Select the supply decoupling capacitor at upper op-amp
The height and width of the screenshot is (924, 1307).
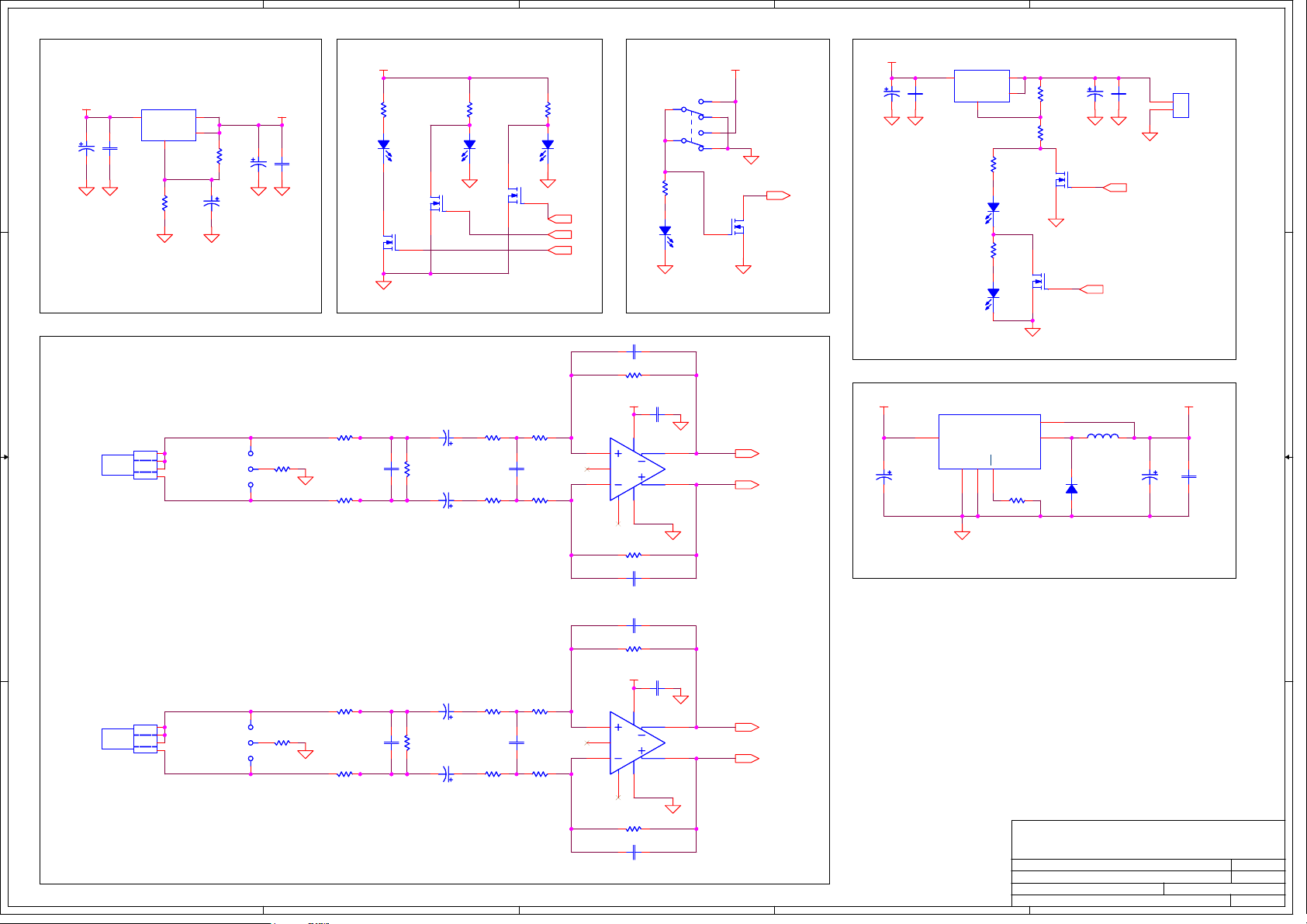tap(658, 414)
